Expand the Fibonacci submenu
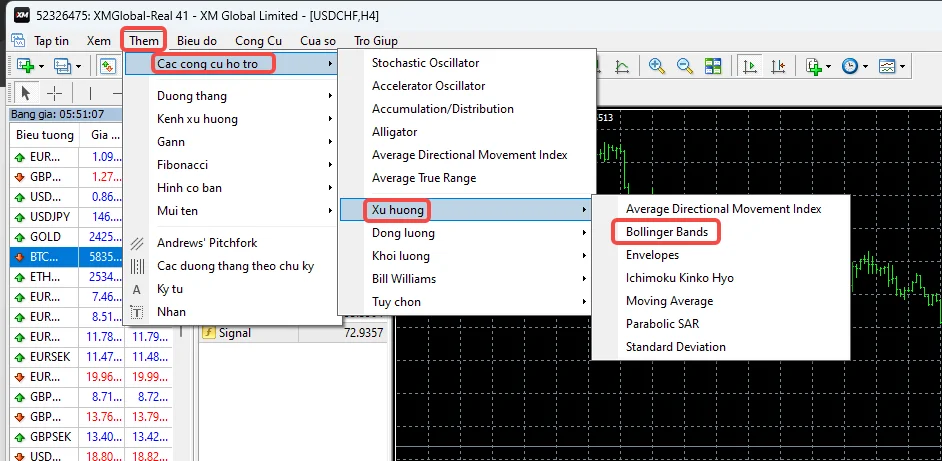Viewport: 942px width, 461px height. 231,165
